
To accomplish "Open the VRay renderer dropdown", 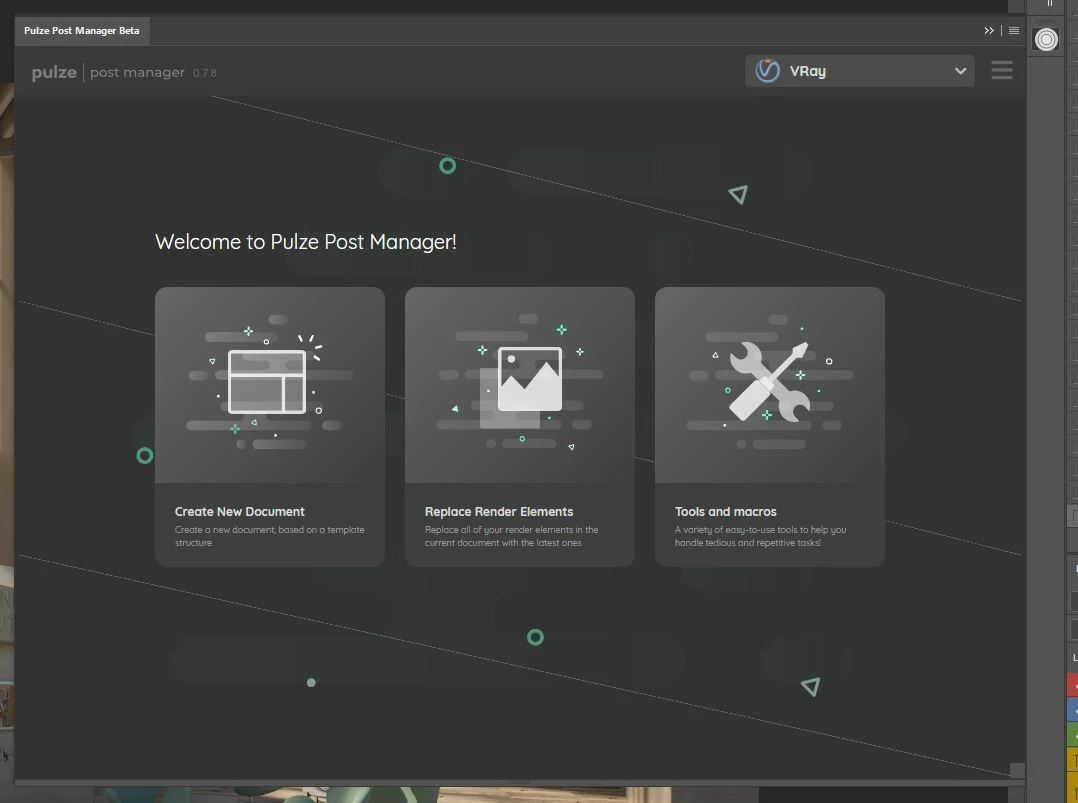I will 859,71.
